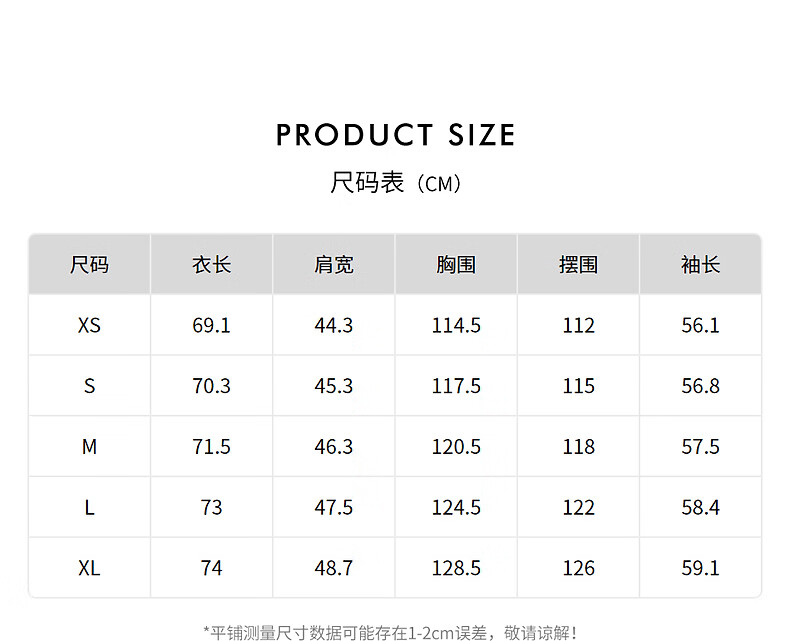Screen dimensions: 790x641
Task: Click the 肩宽 column header
Action: [334, 265]
